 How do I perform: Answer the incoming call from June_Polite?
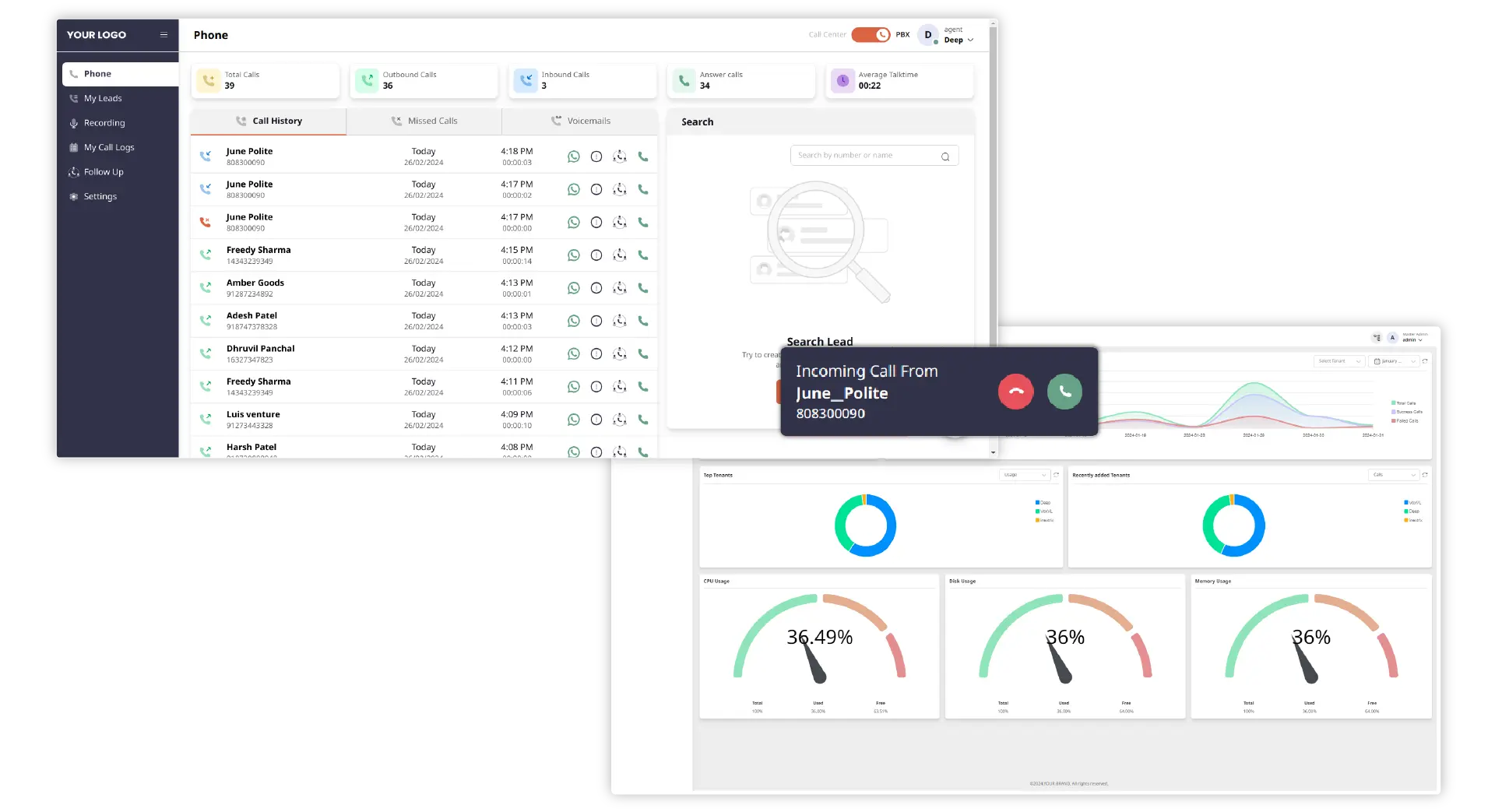(1064, 392)
